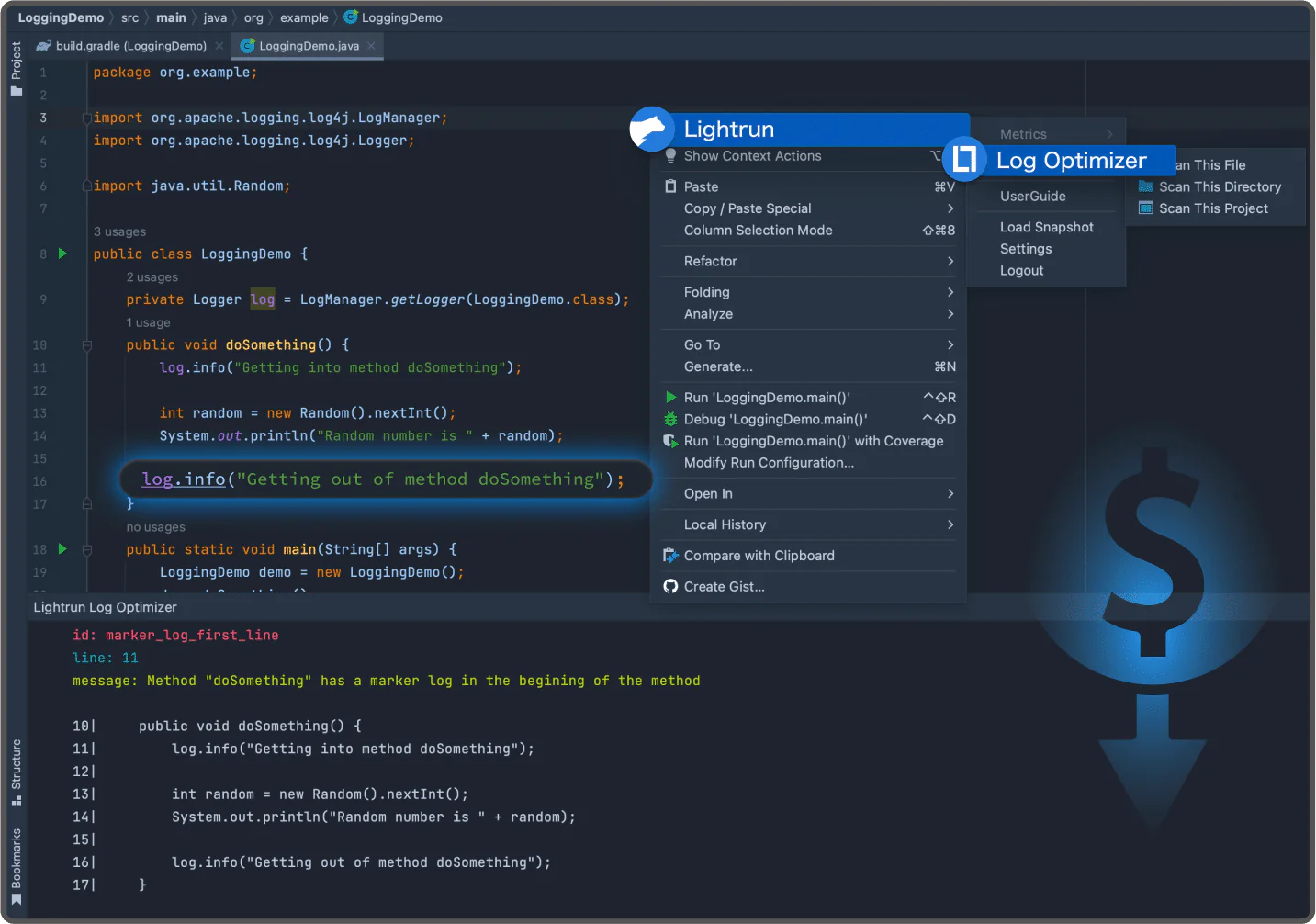Click Scan This Project in Log Optimizer menu
This screenshot has width=1316, height=924.
[x=1212, y=208]
